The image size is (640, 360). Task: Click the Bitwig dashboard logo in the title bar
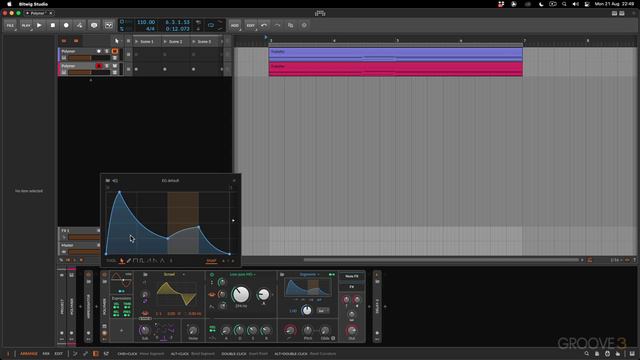pos(320,13)
